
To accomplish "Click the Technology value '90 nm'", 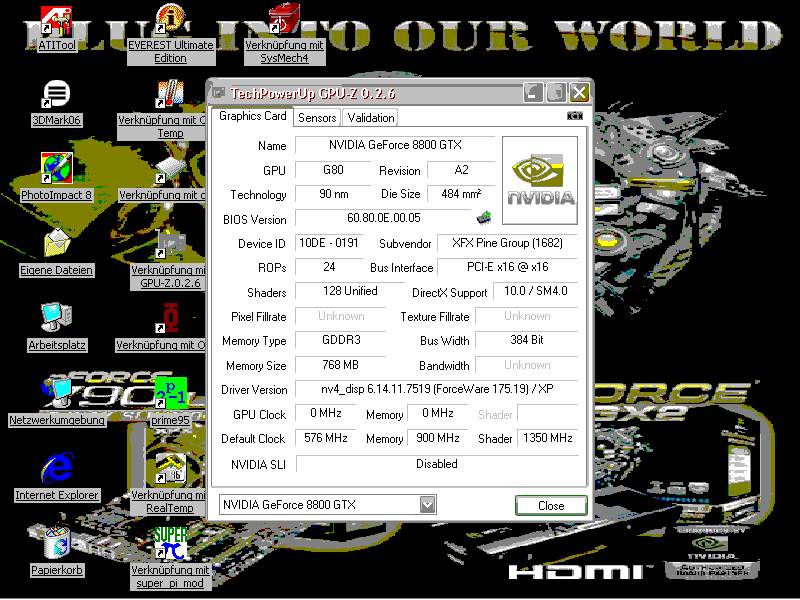I will (333, 194).
